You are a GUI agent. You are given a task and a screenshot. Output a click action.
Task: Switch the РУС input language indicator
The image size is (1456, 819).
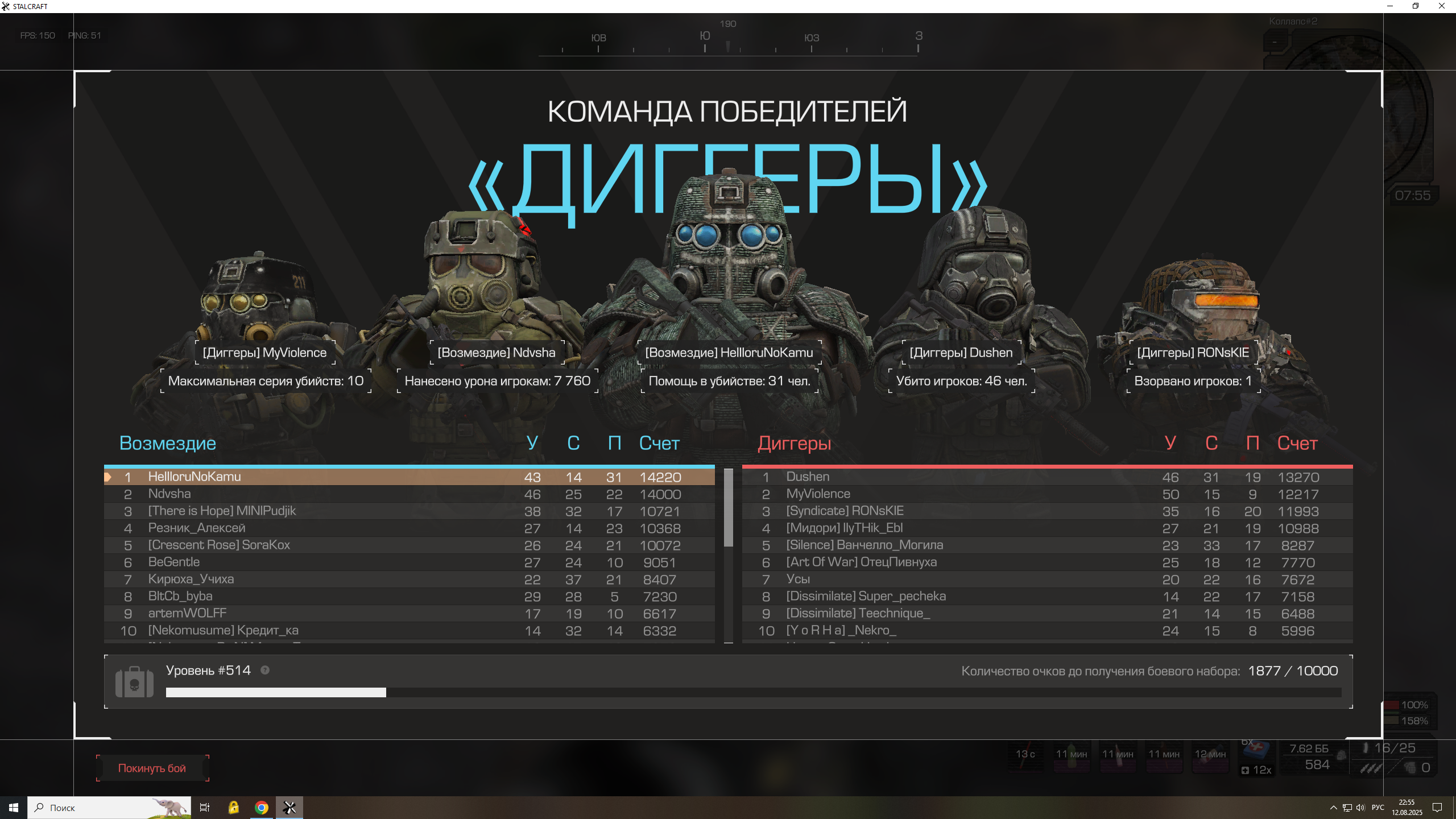pyautogui.click(x=1378, y=808)
